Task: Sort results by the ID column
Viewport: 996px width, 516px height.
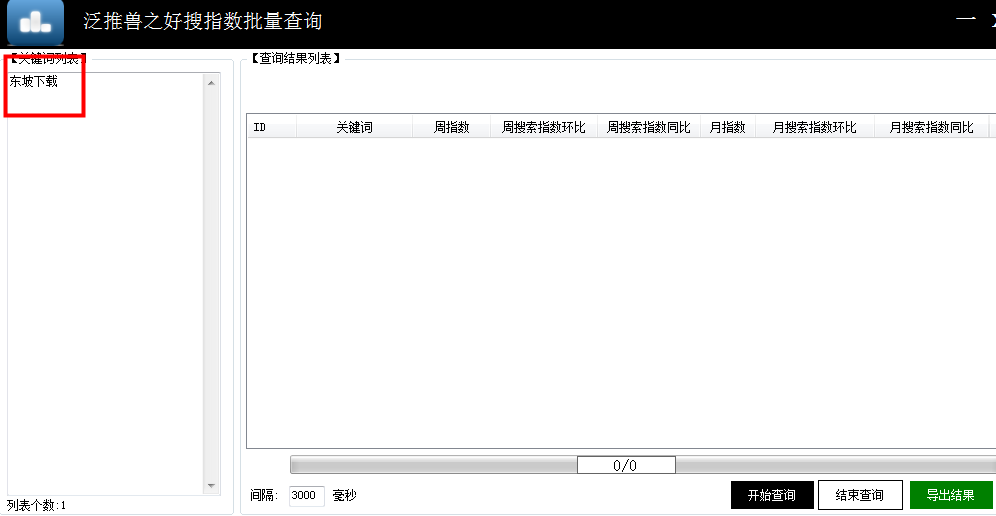Action: [x=272, y=127]
